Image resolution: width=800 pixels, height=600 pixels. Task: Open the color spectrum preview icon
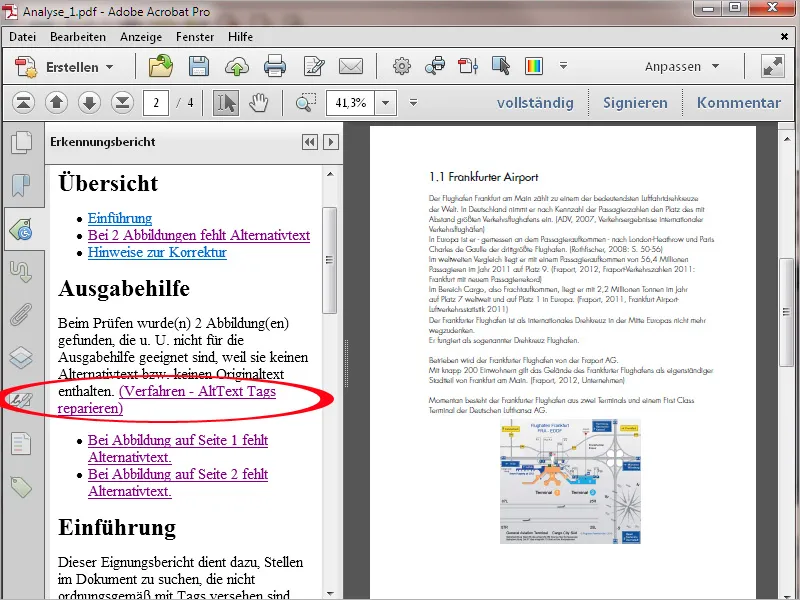(534, 66)
